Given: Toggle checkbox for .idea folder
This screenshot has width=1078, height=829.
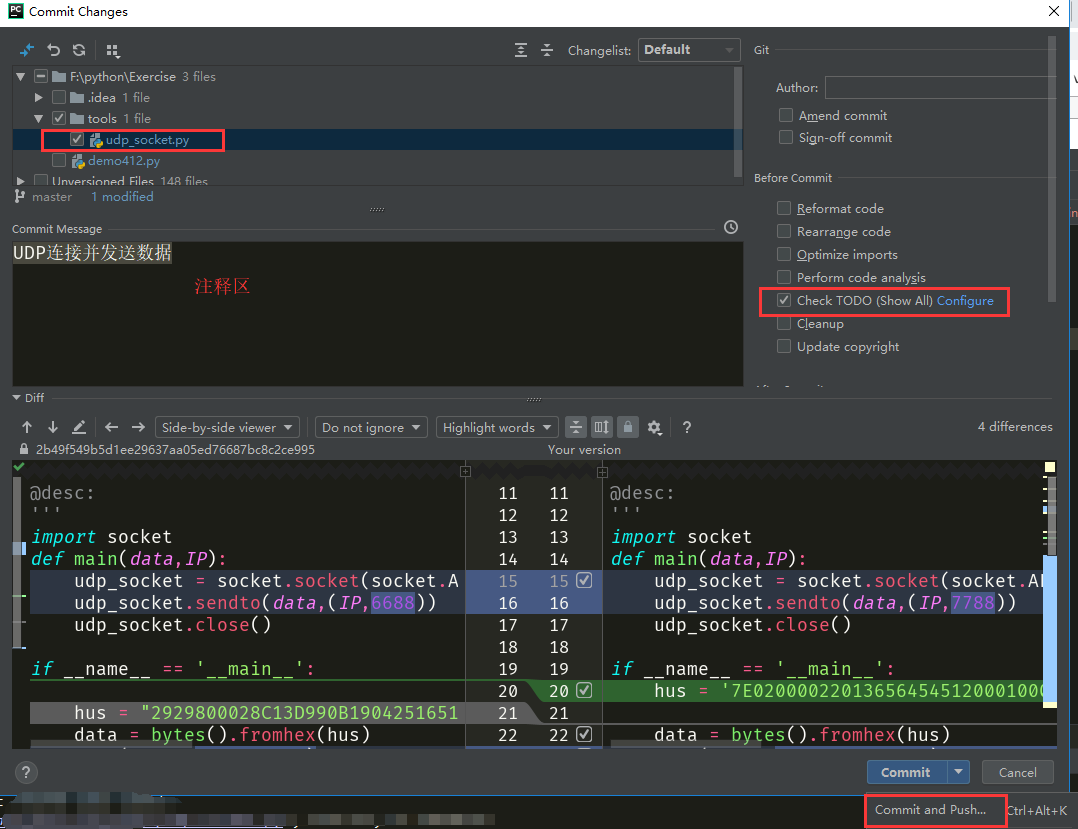Looking at the screenshot, I should (x=59, y=98).
